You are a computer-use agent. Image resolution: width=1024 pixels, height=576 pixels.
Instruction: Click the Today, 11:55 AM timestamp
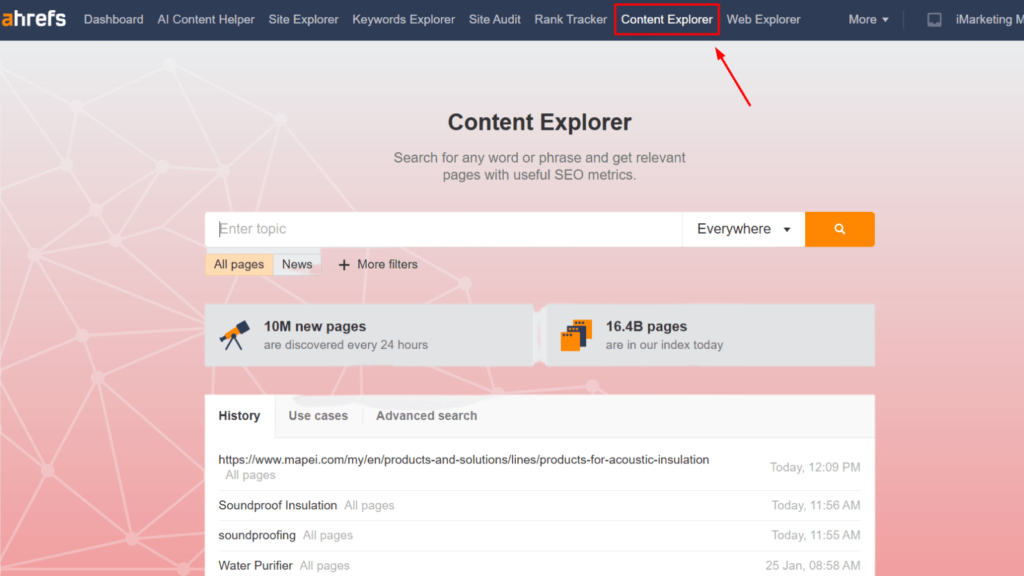(x=816, y=536)
